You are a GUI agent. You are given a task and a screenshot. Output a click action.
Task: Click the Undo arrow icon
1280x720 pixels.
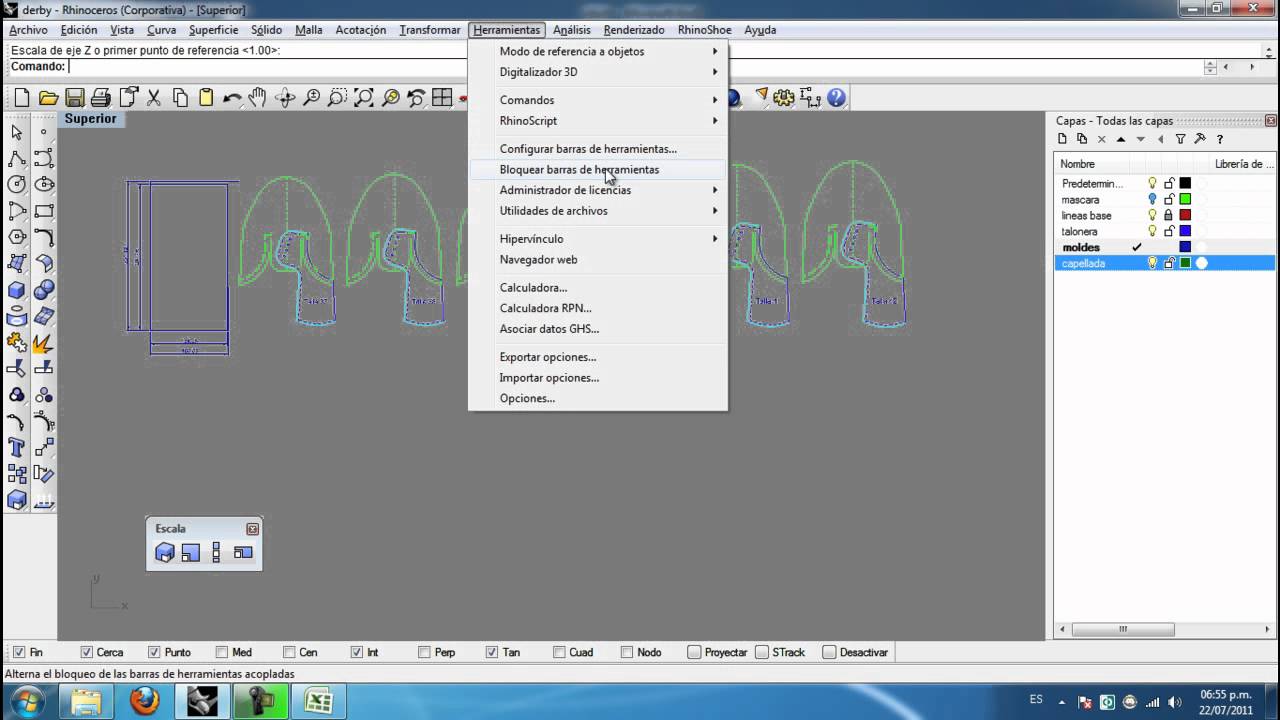click(232, 98)
